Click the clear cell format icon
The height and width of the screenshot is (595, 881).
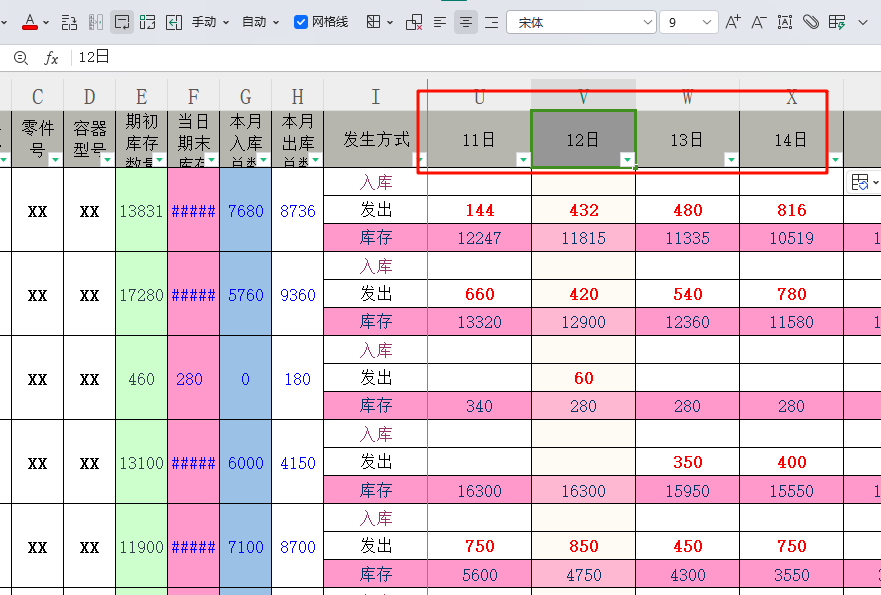[x=414, y=22]
